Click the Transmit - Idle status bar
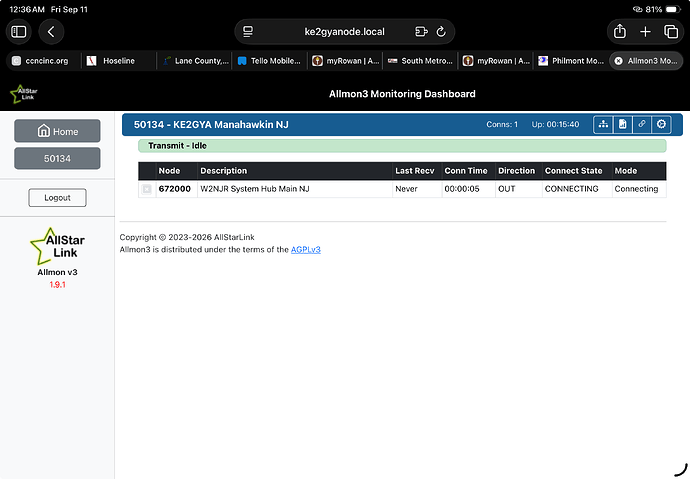This screenshot has height=479, width=690. (402, 146)
